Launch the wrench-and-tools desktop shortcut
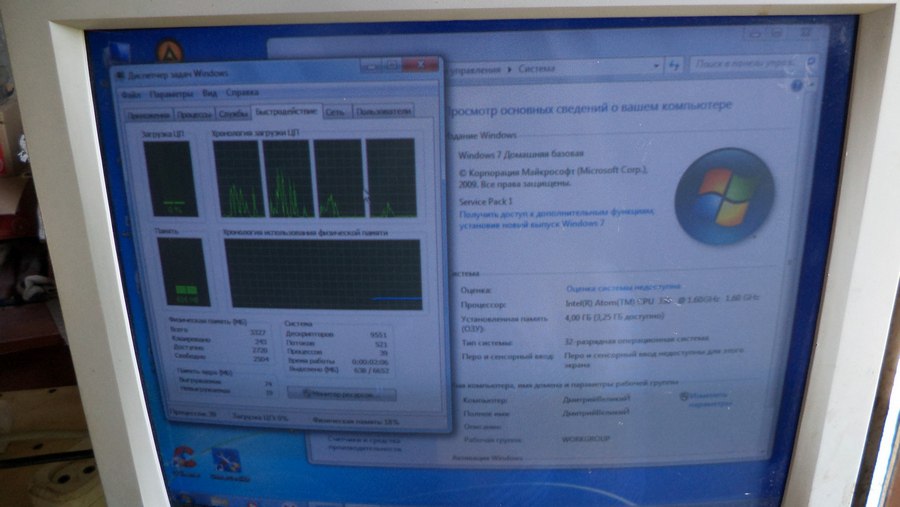The height and width of the screenshot is (507, 900). [x=227, y=460]
